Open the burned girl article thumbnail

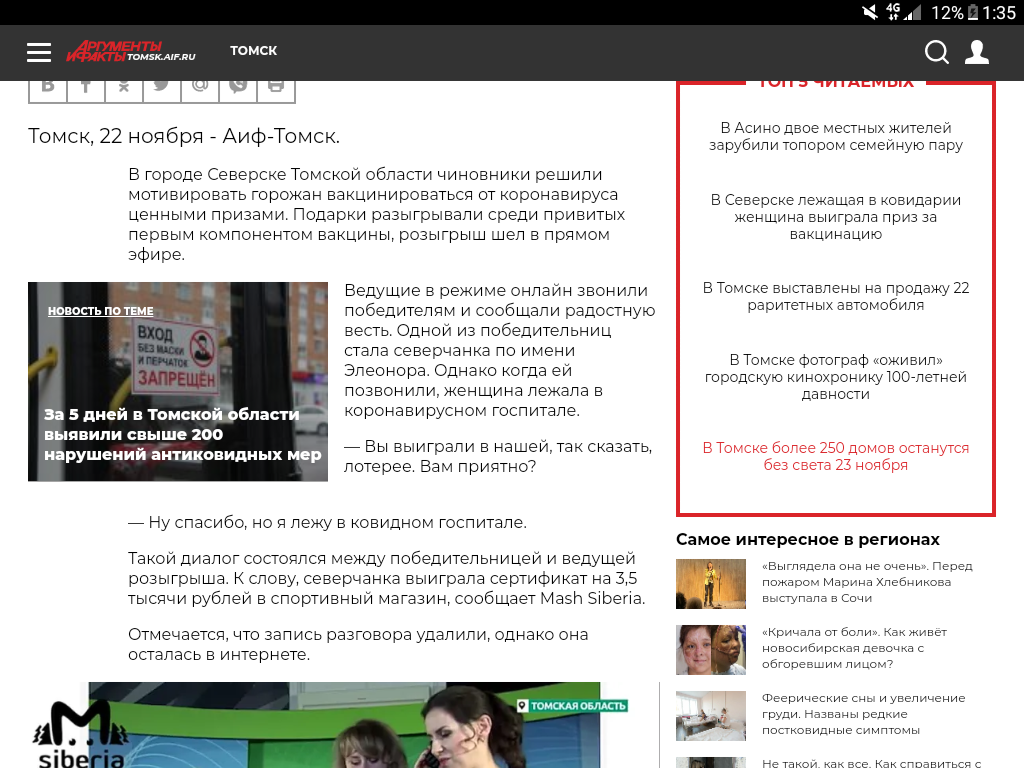(711, 650)
